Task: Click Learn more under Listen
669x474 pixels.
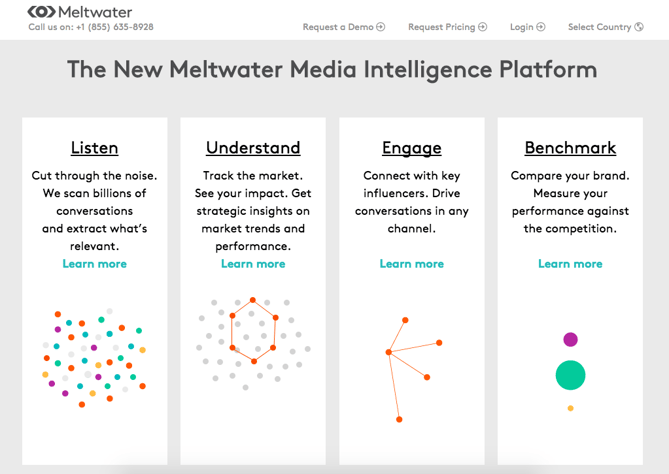Action: pyautogui.click(x=94, y=264)
